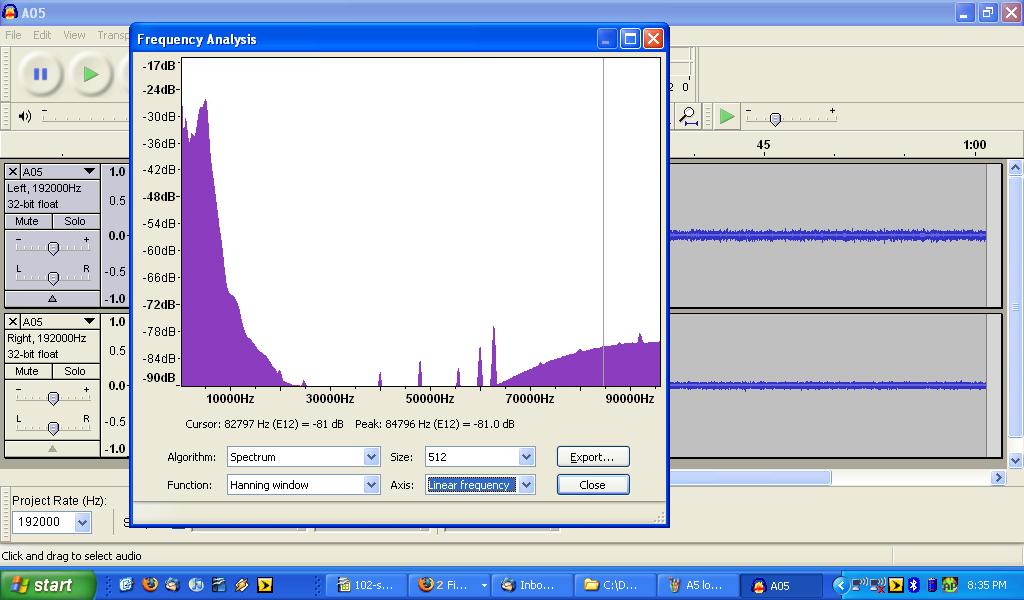
Task: Expand the Function dropdown with Hanning window
Action: pyautogui.click(x=371, y=485)
